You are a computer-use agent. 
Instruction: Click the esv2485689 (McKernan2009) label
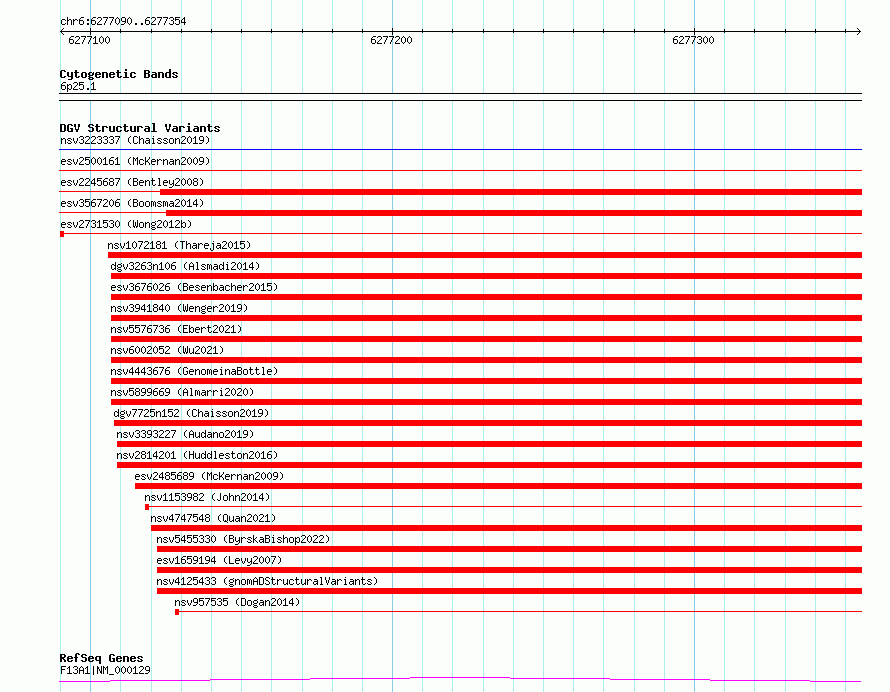pos(209,476)
